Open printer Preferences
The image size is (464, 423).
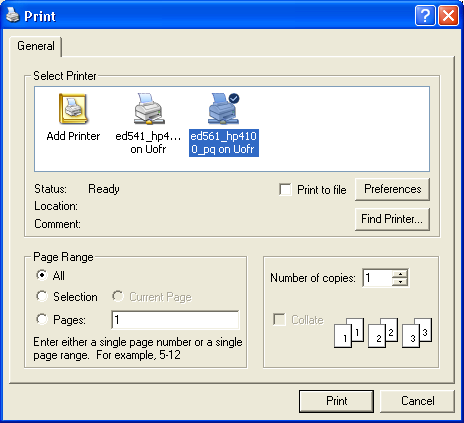click(392, 189)
